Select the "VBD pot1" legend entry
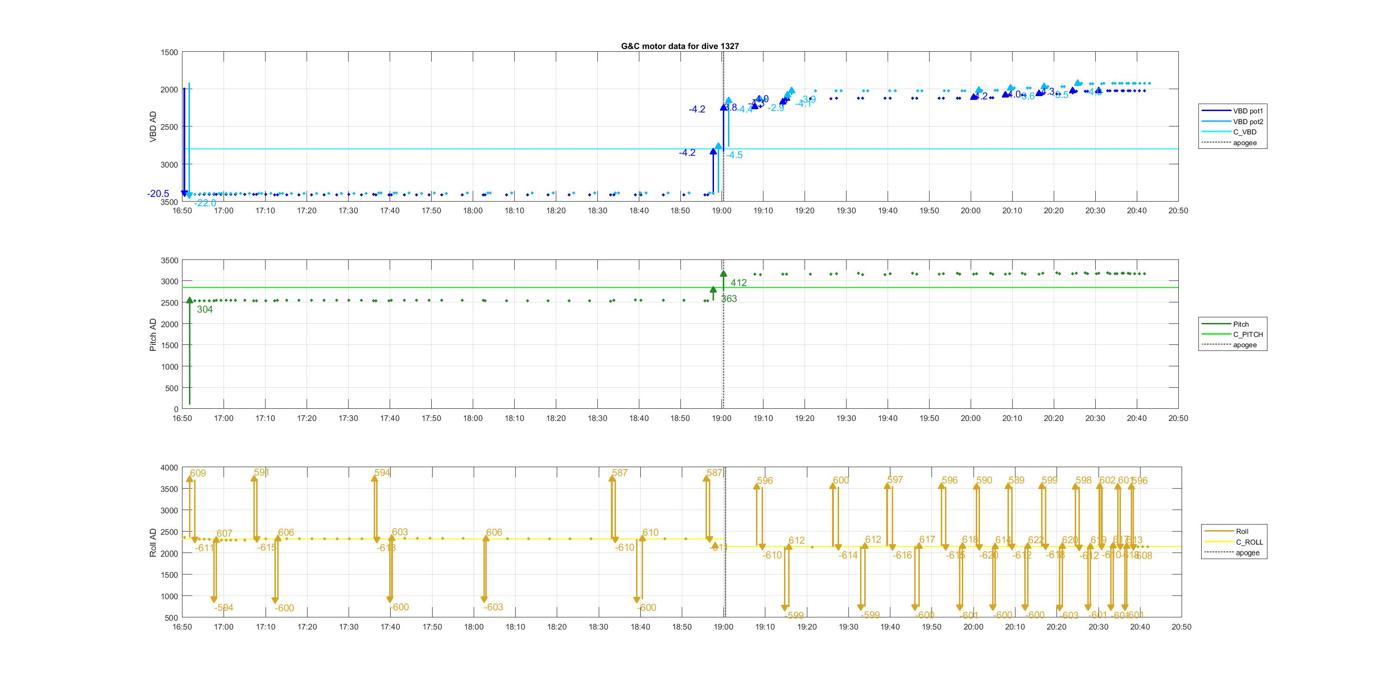 click(x=1235, y=111)
